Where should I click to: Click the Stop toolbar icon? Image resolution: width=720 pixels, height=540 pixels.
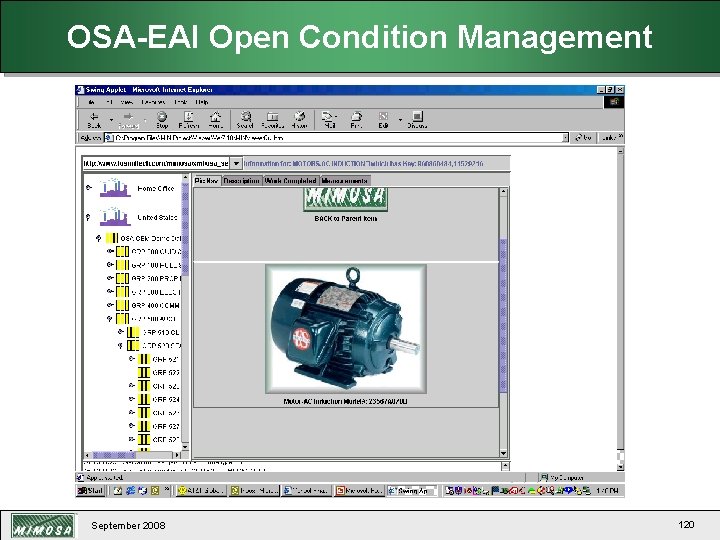162,120
